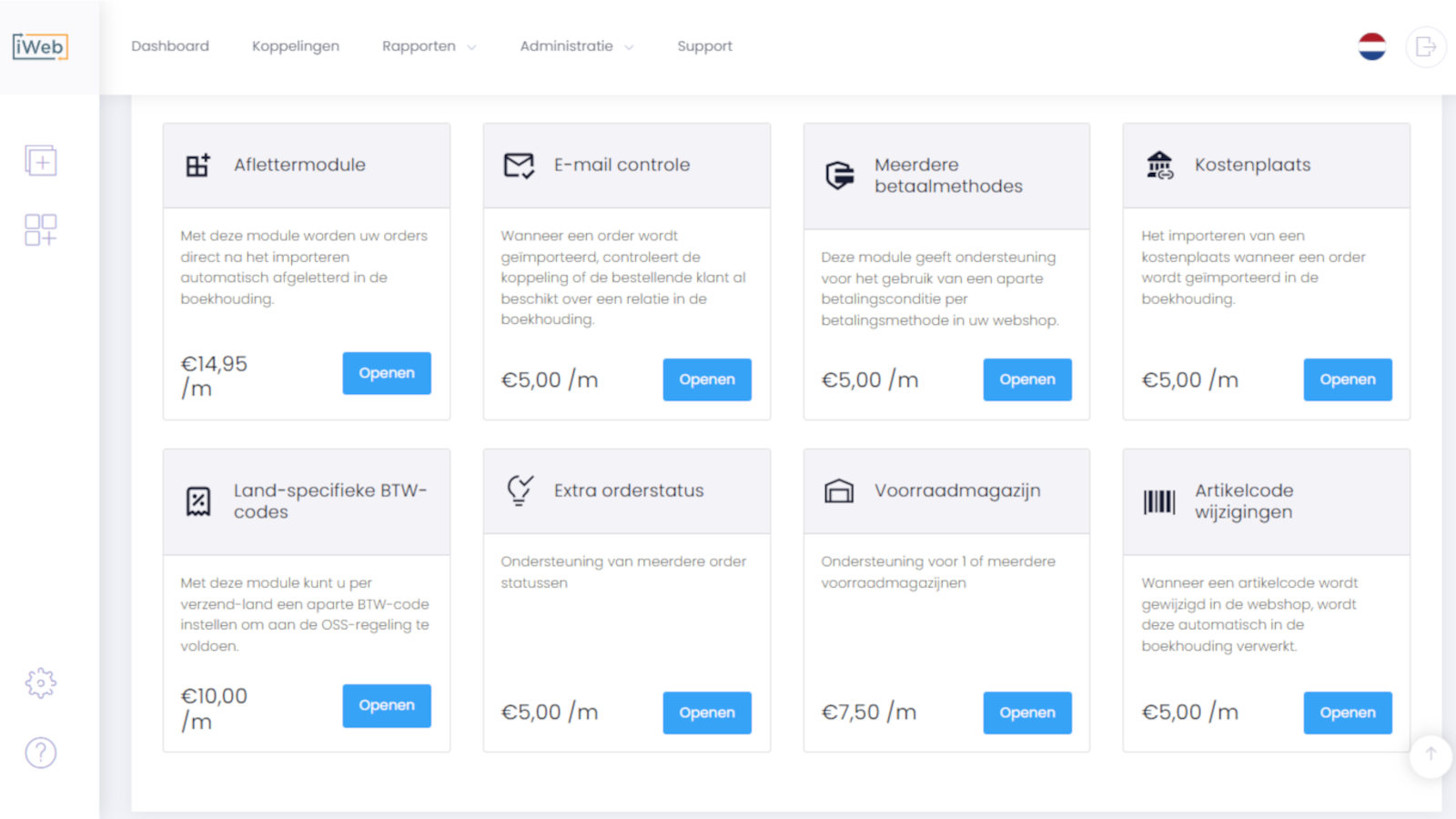The image size is (1456, 819).
Task: Open the Kostenplaats module
Action: (x=1348, y=379)
